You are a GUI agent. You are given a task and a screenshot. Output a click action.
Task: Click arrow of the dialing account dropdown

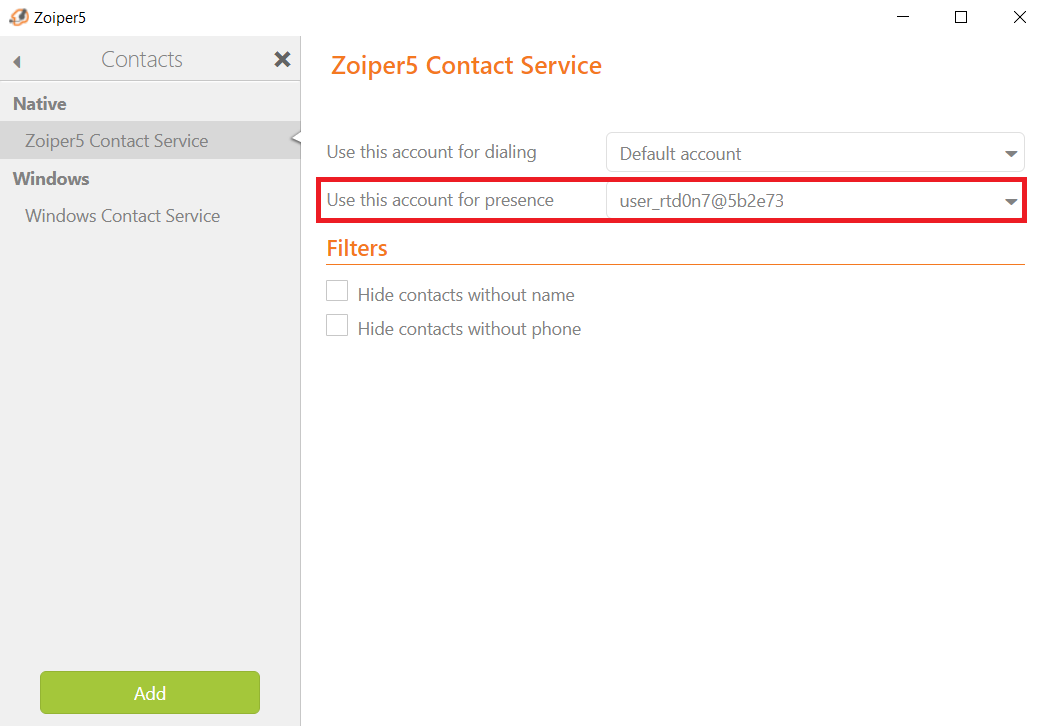[1010, 153]
